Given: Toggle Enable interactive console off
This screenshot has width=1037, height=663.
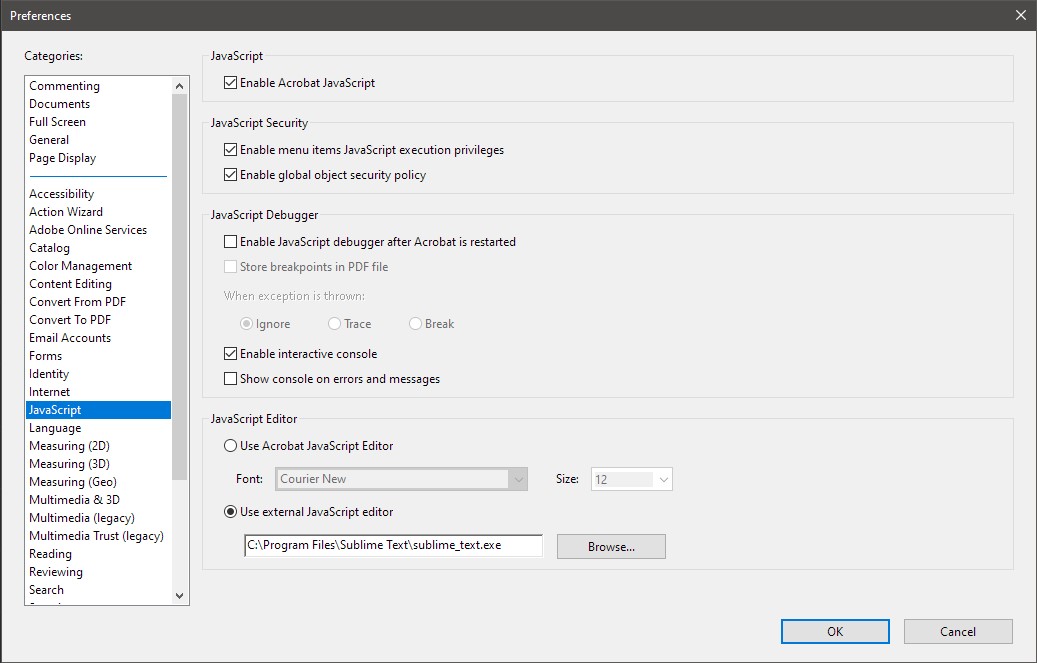Looking at the screenshot, I should (230, 353).
